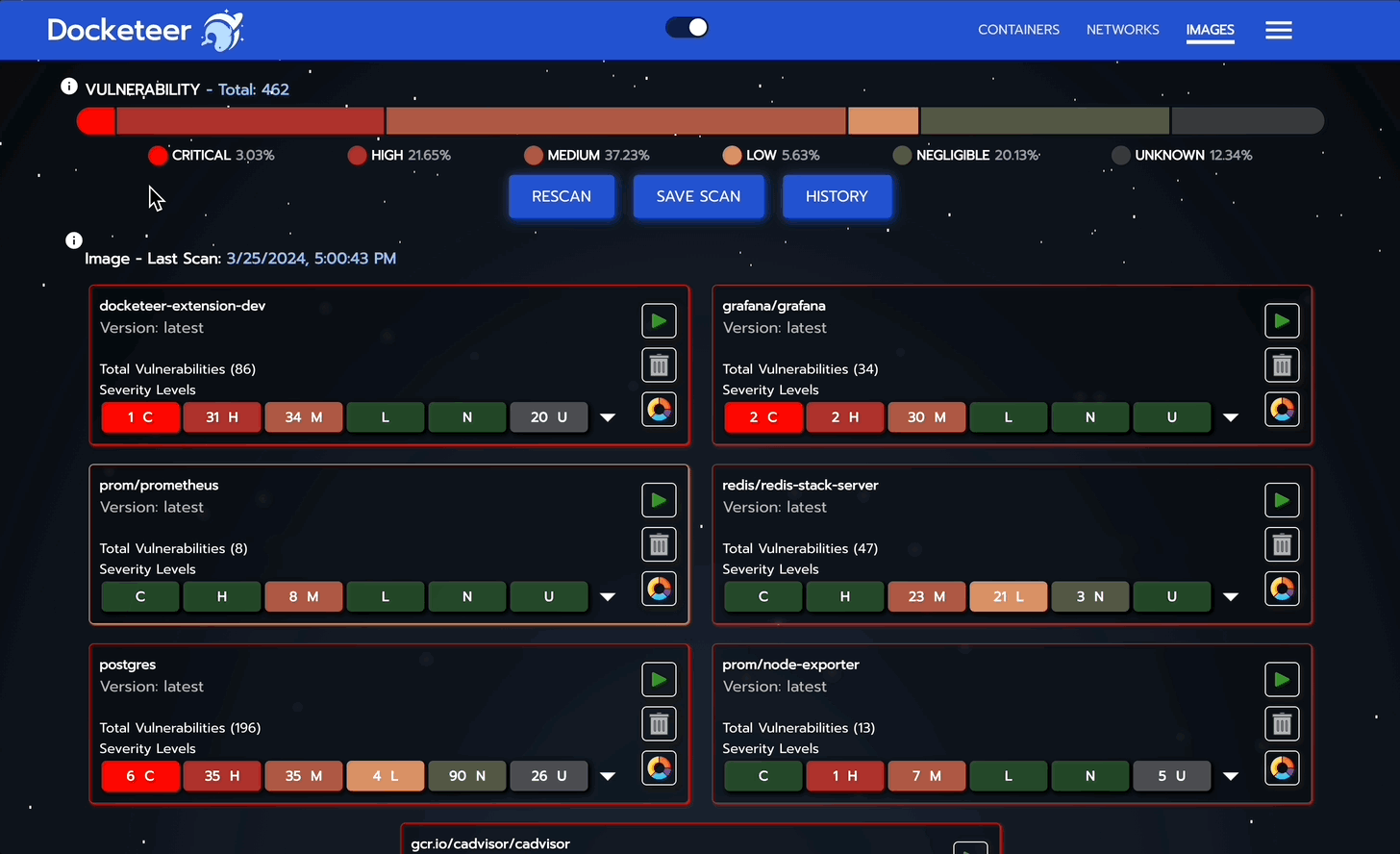The width and height of the screenshot is (1400, 854).
Task: Open pie chart for grafana/grafana
Action: tap(1282, 410)
